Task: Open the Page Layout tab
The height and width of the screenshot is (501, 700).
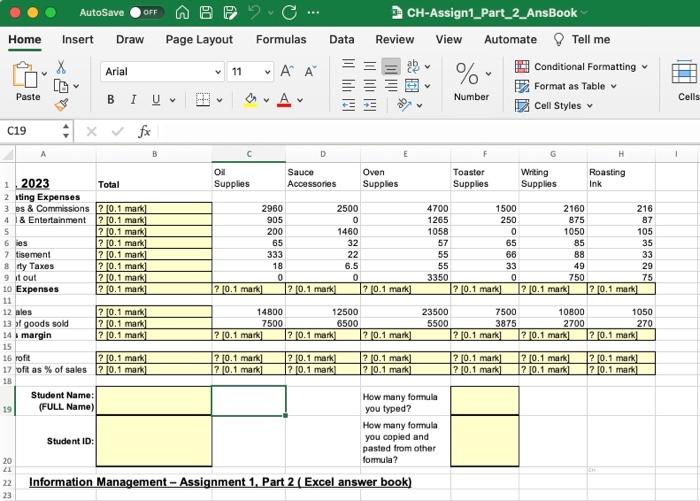Action: pos(199,39)
